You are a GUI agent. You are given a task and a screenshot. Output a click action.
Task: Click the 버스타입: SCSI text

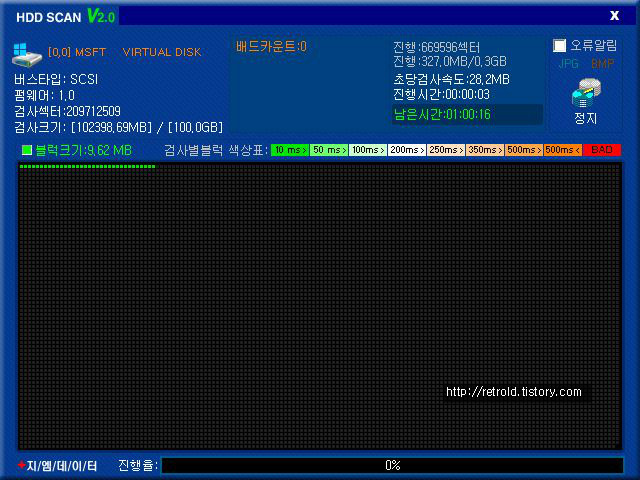click(56, 79)
